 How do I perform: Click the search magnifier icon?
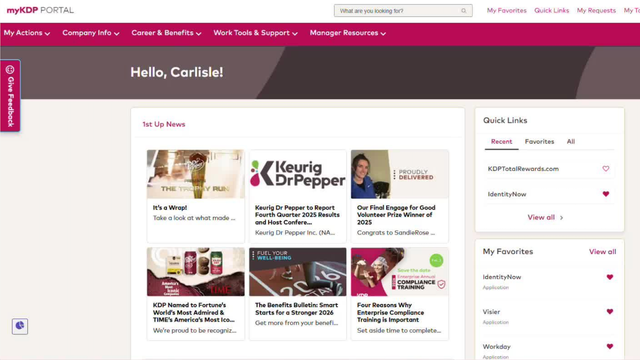pyautogui.click(x=464, y=11)
